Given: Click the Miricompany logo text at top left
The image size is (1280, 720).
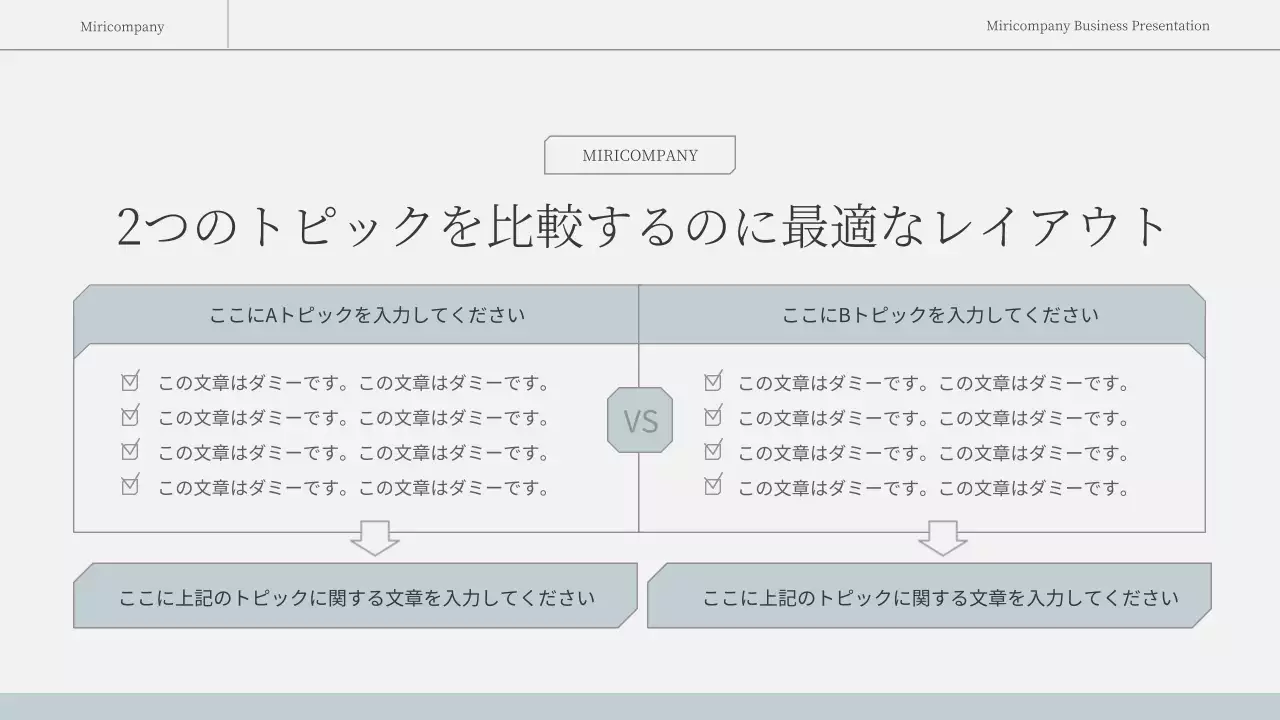Looking at the screenshot, I should coord(122,26).
